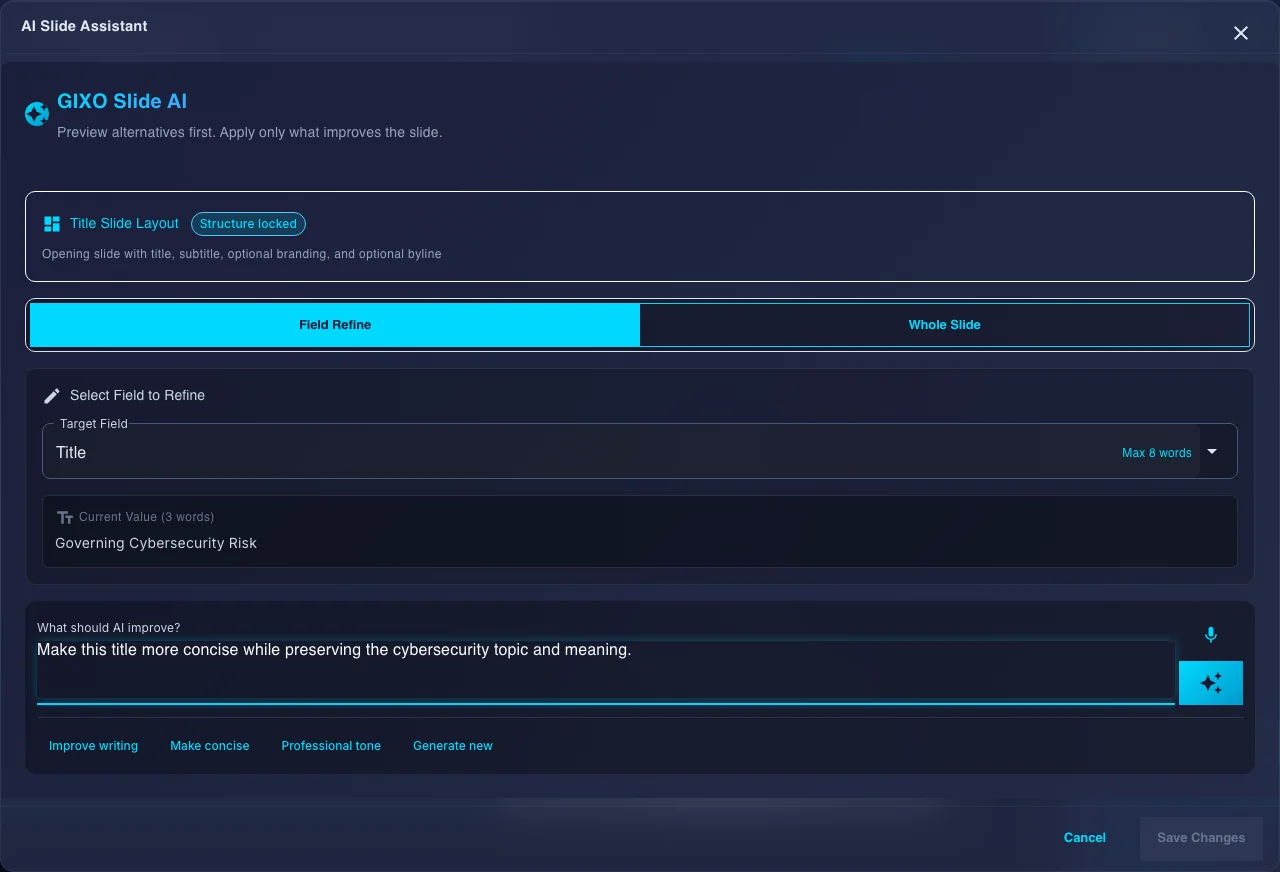Screen dimensions: 1280x872
Task: Click the Improve writing suggestion
Action: click(x=94, y=746)
